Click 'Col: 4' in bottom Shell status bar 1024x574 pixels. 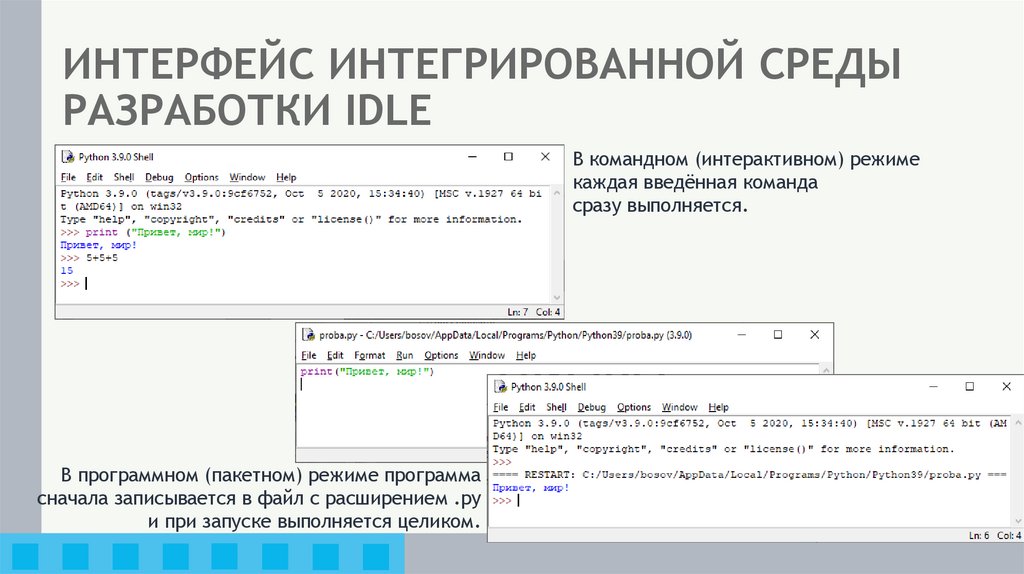click(x=1009, y=535)
